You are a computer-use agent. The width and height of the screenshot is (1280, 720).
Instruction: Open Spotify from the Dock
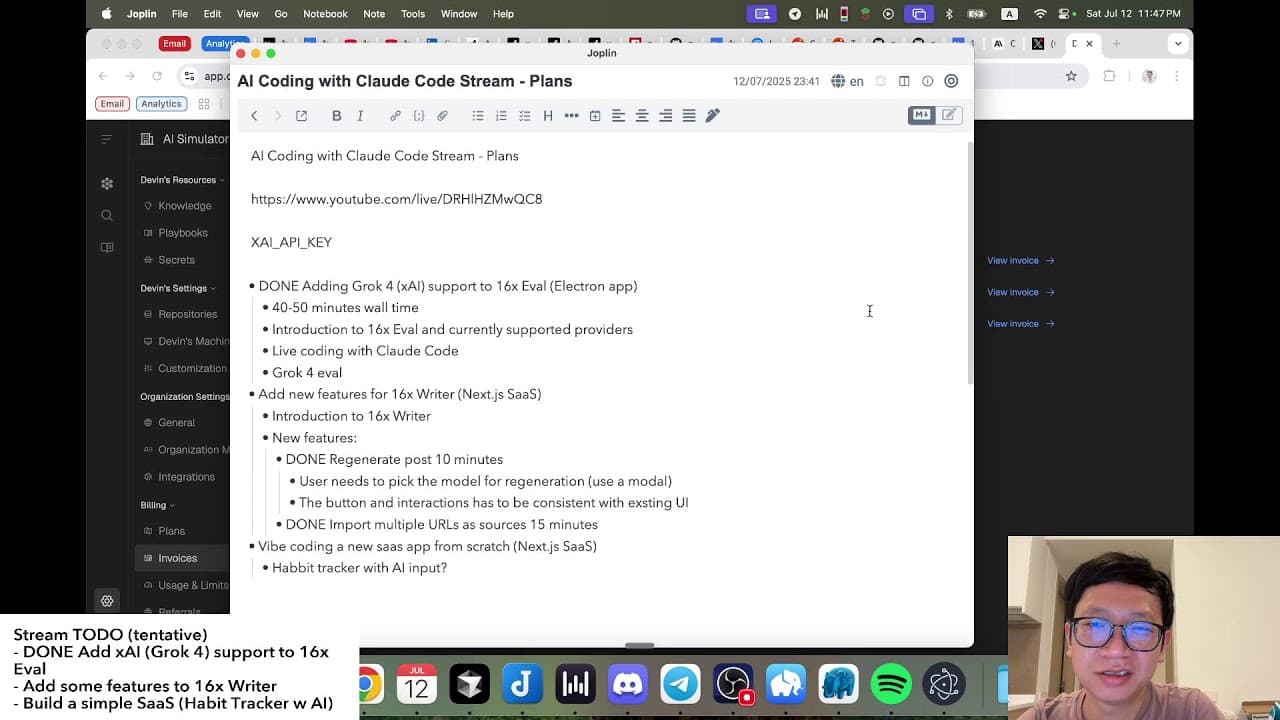coord(891,684)
